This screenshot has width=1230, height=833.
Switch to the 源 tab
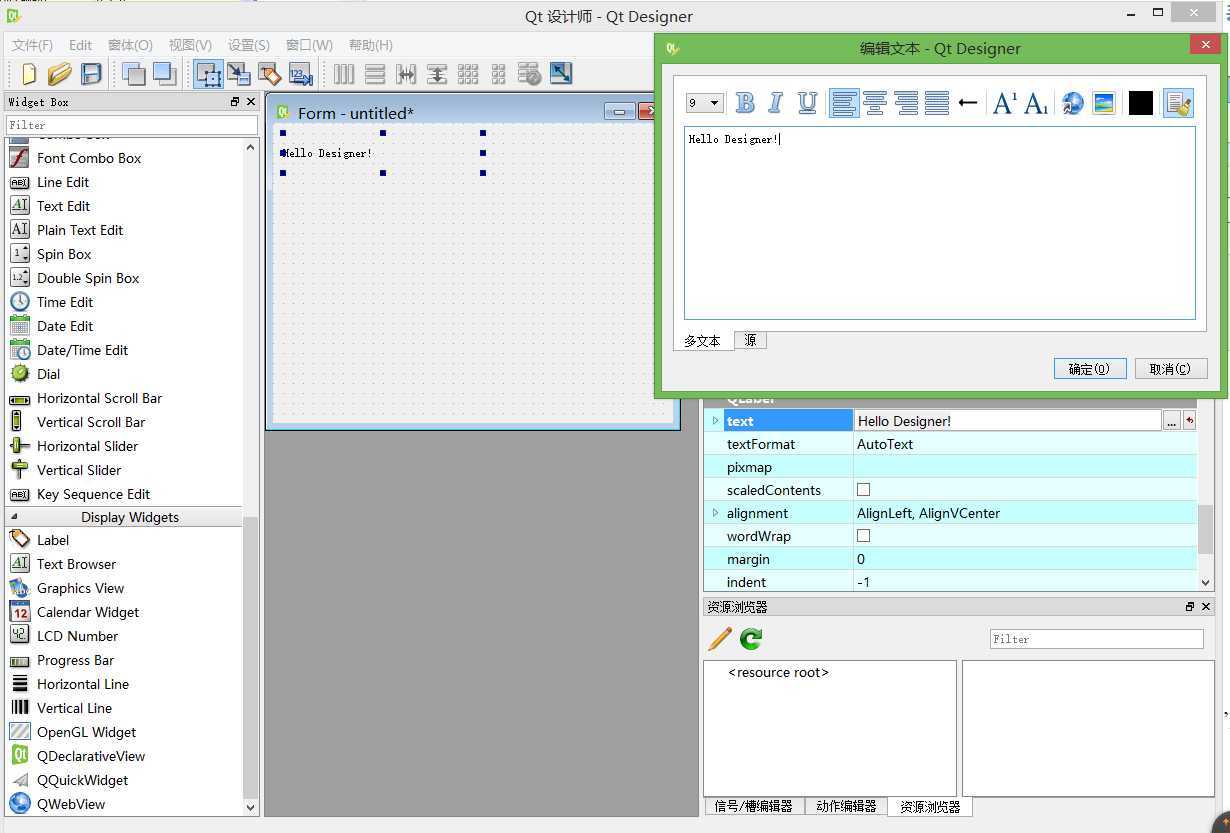click(x=750, y=340)
